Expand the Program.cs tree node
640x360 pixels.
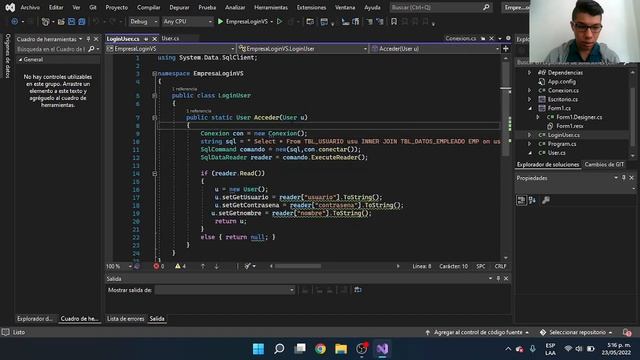529,144
